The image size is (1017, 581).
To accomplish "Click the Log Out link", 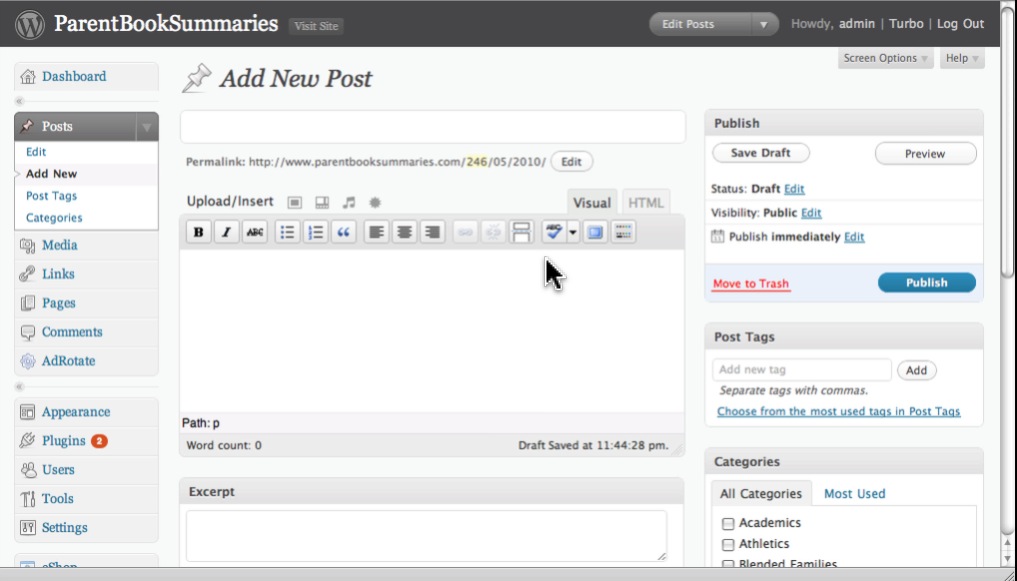I will [961, 24].
